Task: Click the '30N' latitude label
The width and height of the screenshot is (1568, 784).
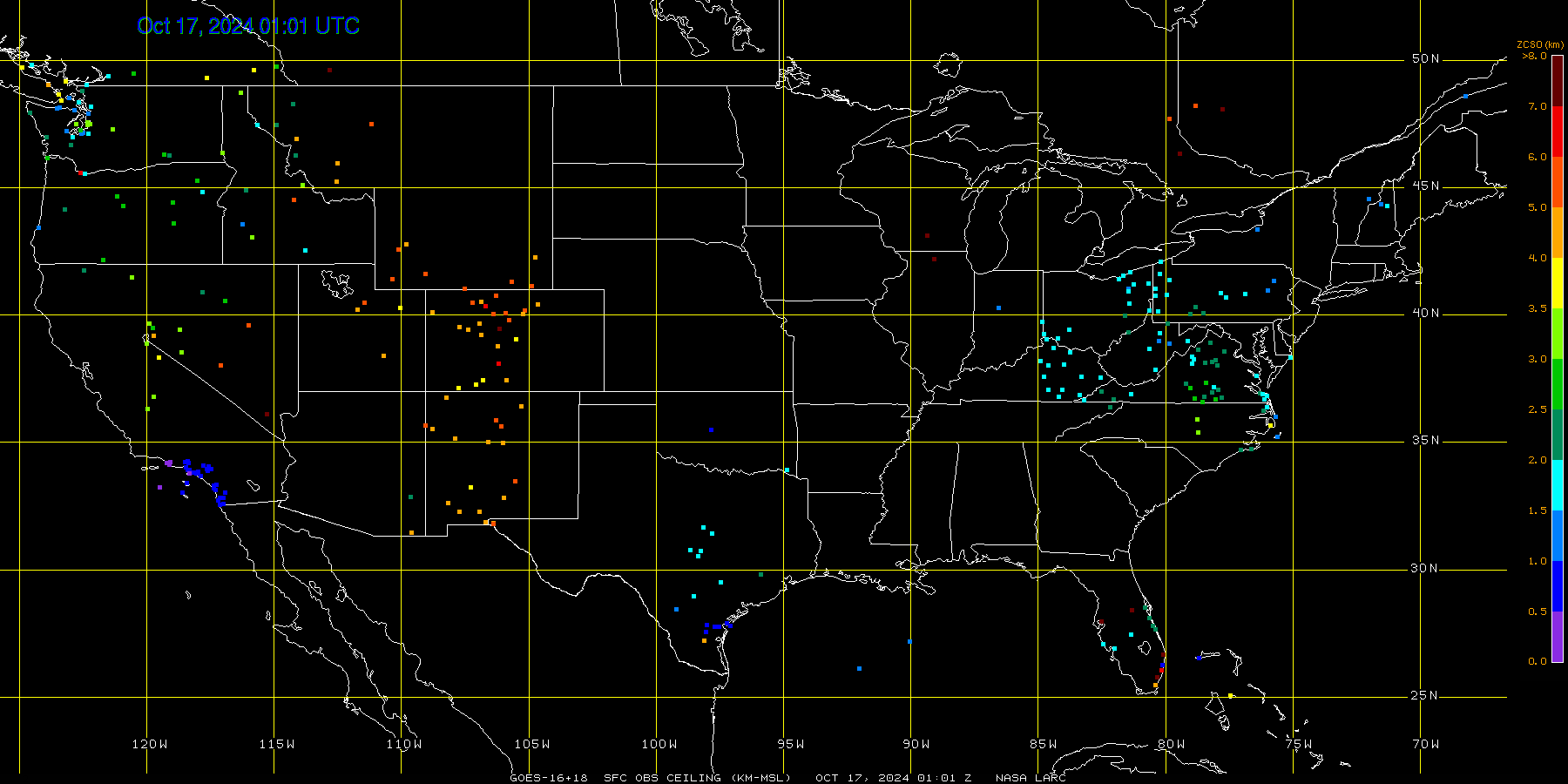Action: pos(1425,569)
